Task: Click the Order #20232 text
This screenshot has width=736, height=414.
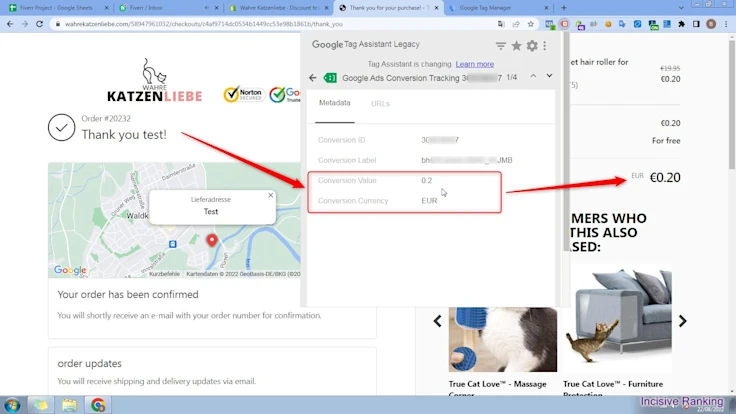Action: coord(106,119)
